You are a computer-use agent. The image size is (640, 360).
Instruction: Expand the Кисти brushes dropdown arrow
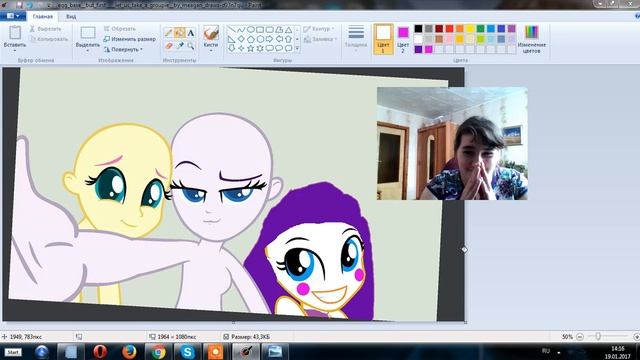click(x=211, y=51)
